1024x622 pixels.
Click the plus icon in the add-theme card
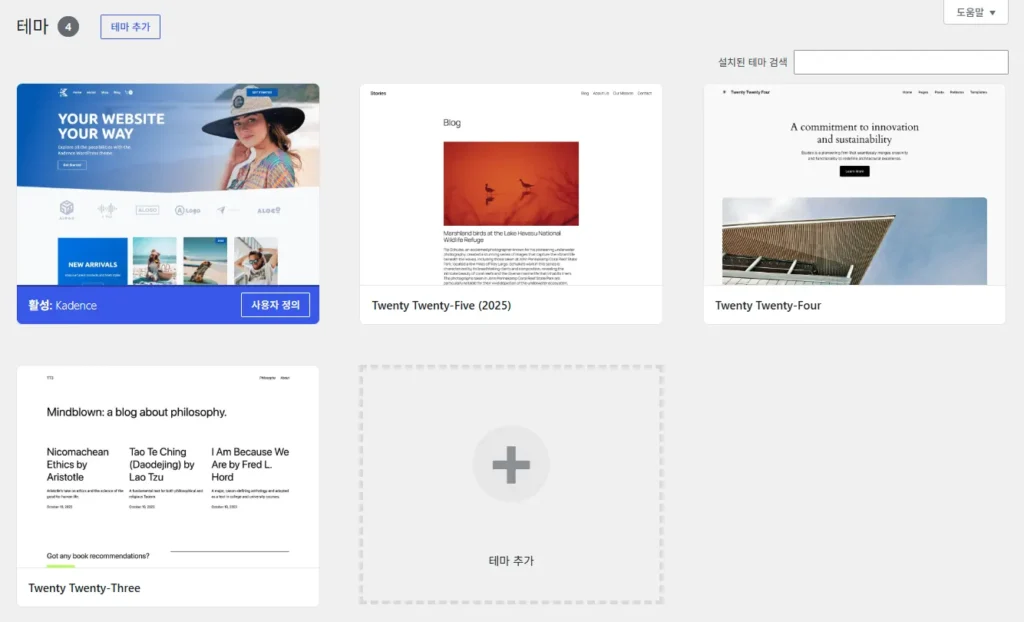[x=511, y=465]
